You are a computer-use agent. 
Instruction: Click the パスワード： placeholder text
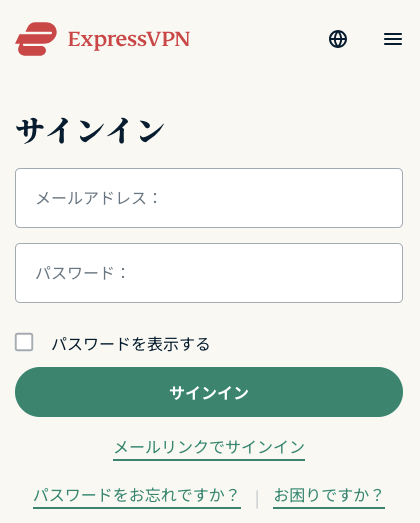[x=81, y=273]
